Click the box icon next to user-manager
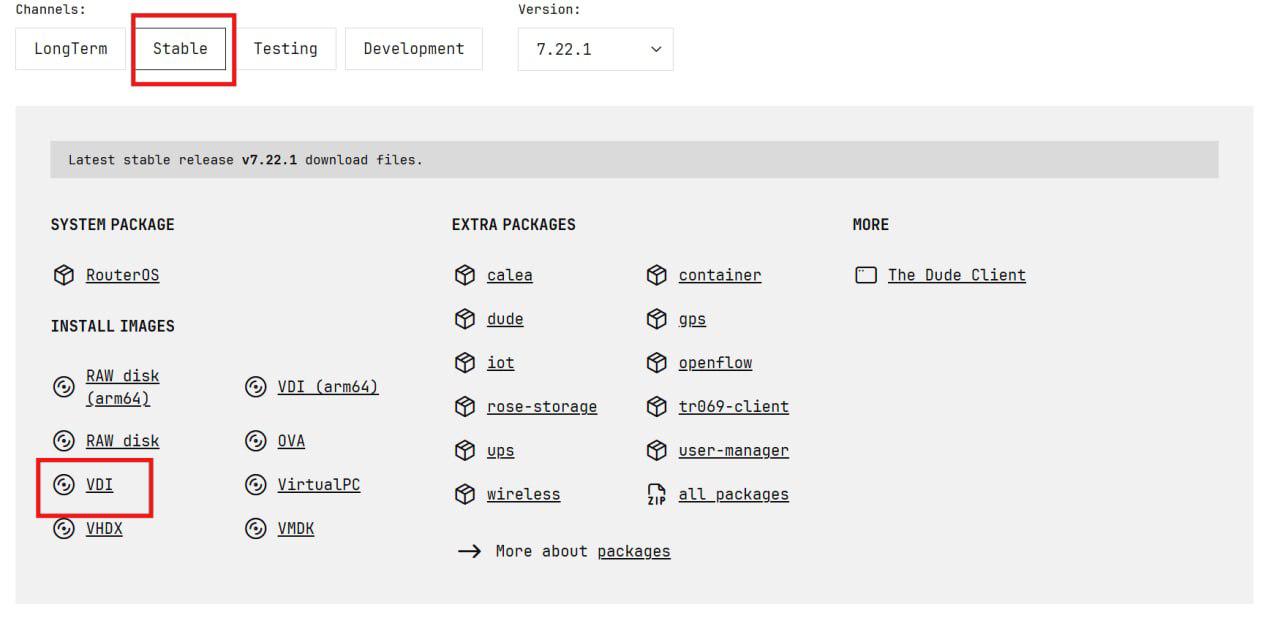 (x=656, y=451)
